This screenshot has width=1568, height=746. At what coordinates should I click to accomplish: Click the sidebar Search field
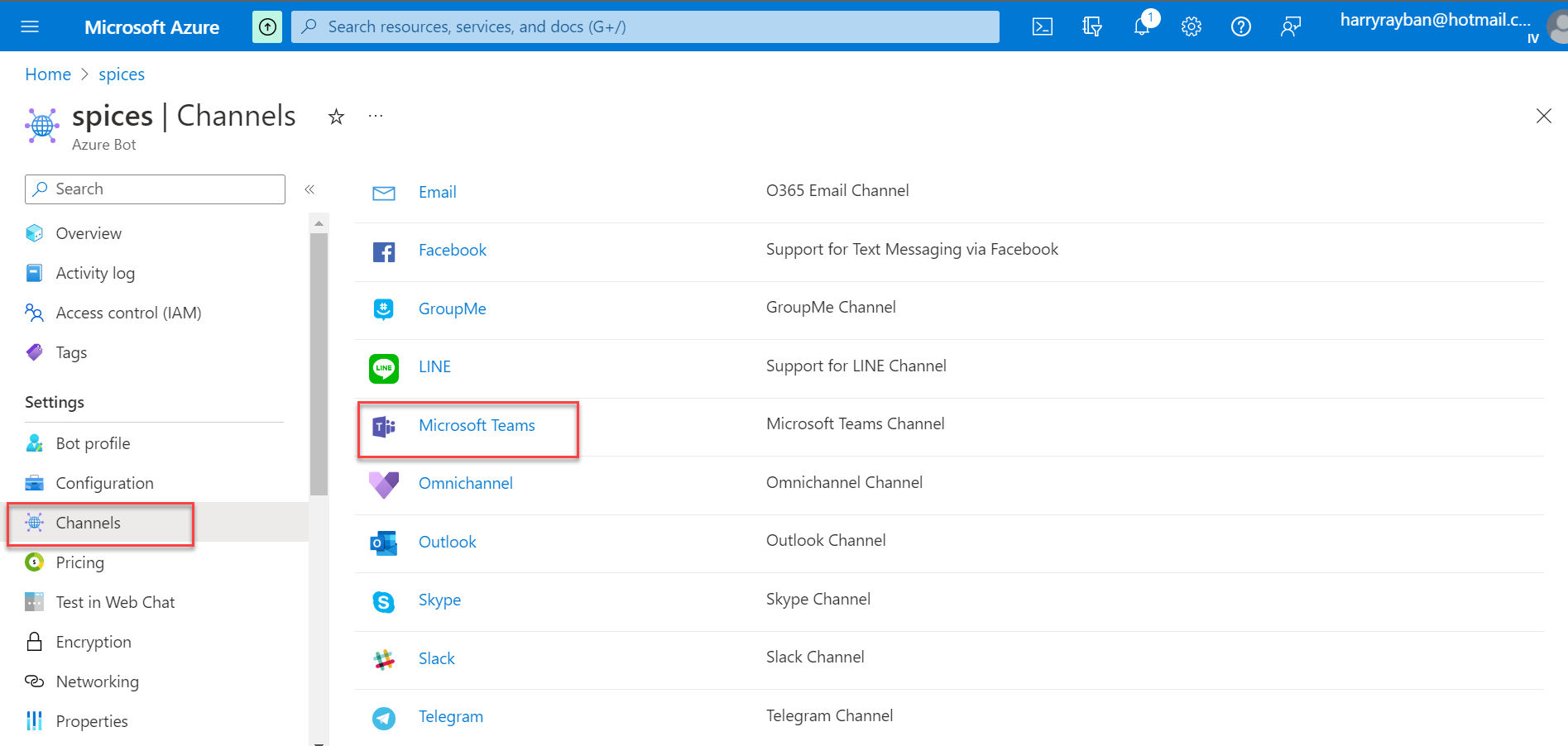(x=155, y=189)
